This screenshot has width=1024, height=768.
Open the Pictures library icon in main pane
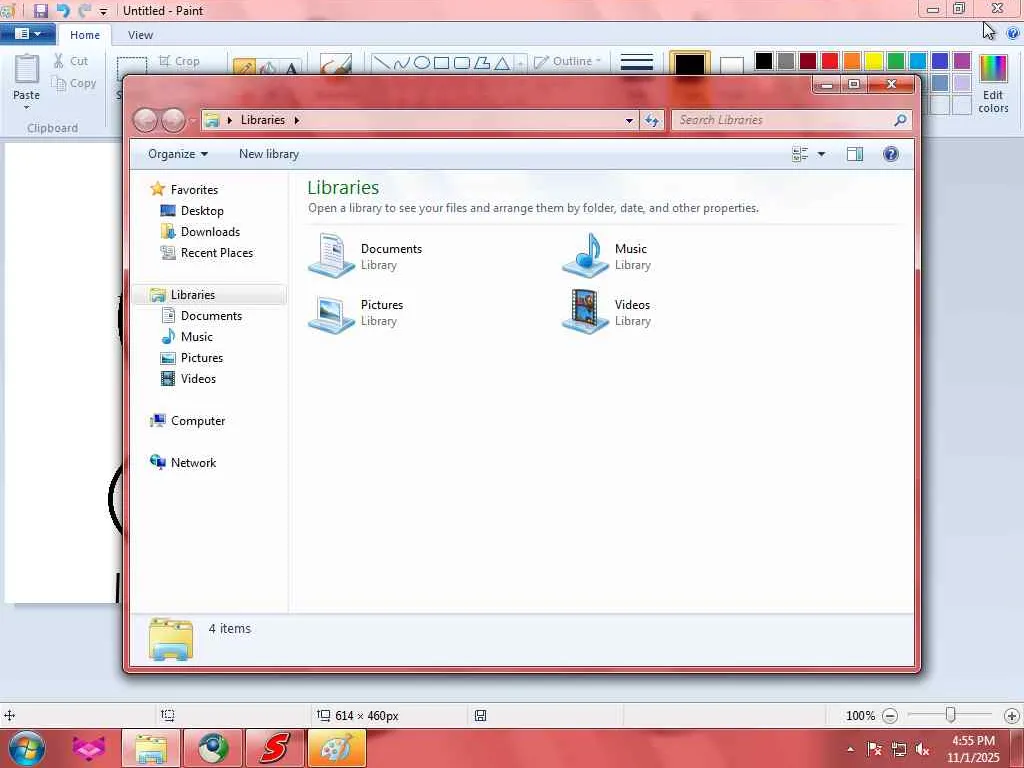[x=331, y=312]
